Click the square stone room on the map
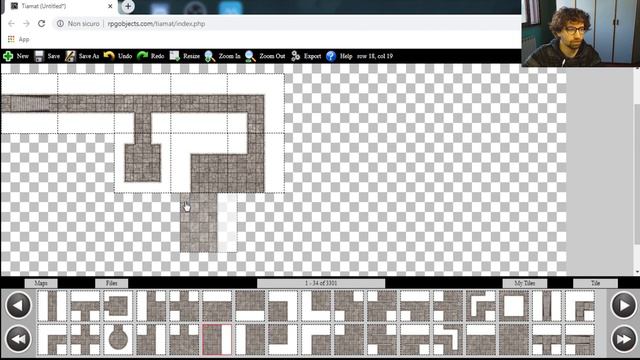This screenshot has height=360, width=640. coord(142,162)
